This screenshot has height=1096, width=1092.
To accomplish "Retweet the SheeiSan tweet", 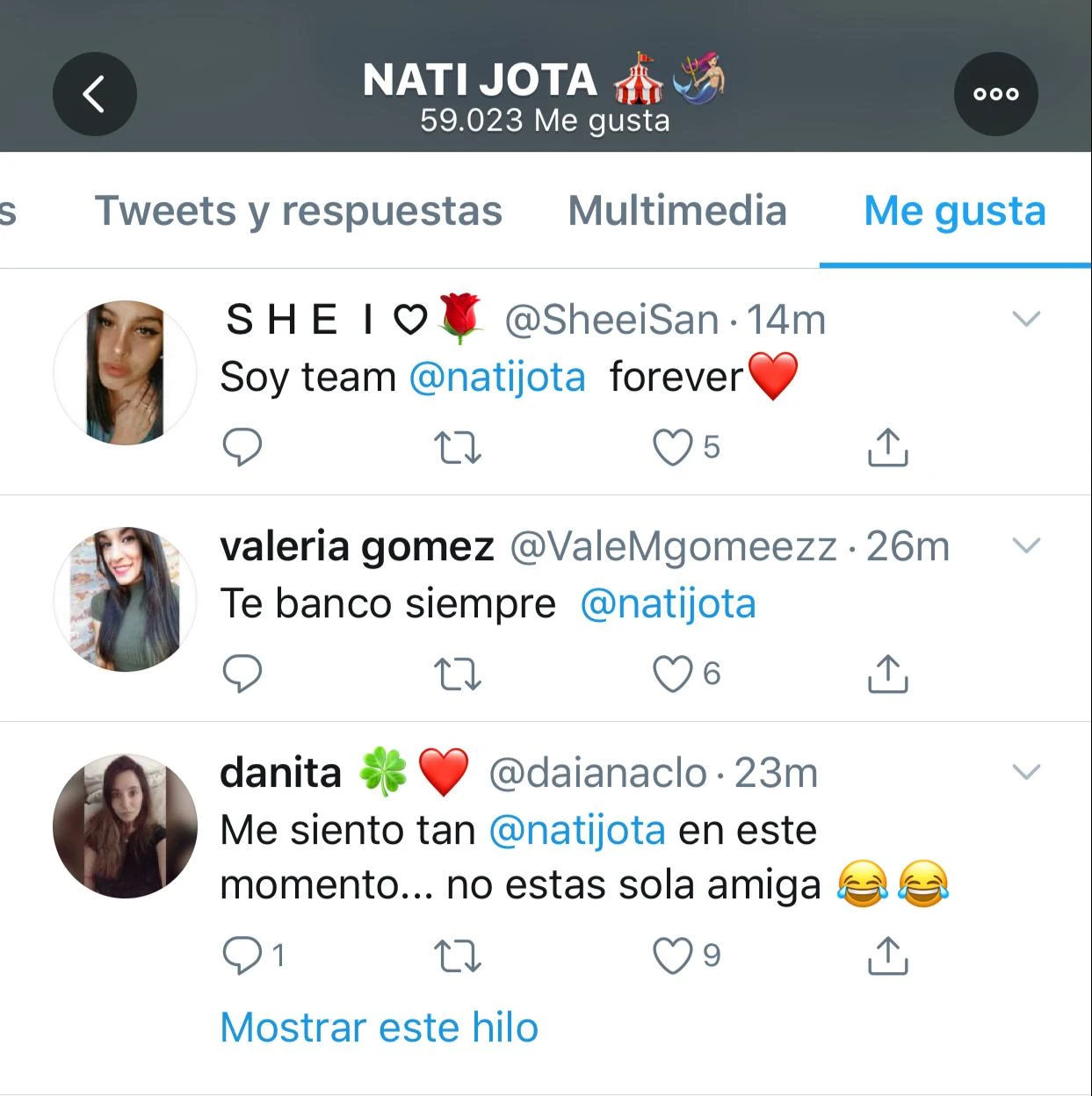I will tap(458, 447).
